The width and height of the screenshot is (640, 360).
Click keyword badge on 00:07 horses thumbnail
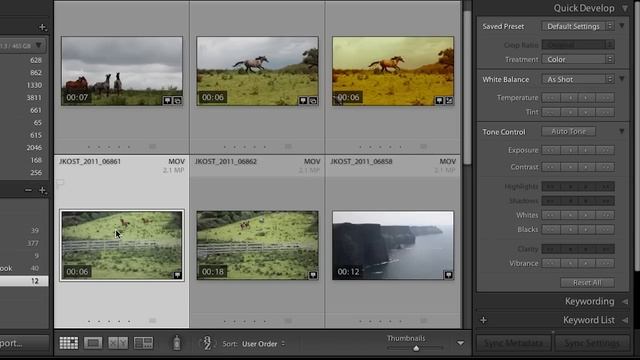click(x=167, y=100)
